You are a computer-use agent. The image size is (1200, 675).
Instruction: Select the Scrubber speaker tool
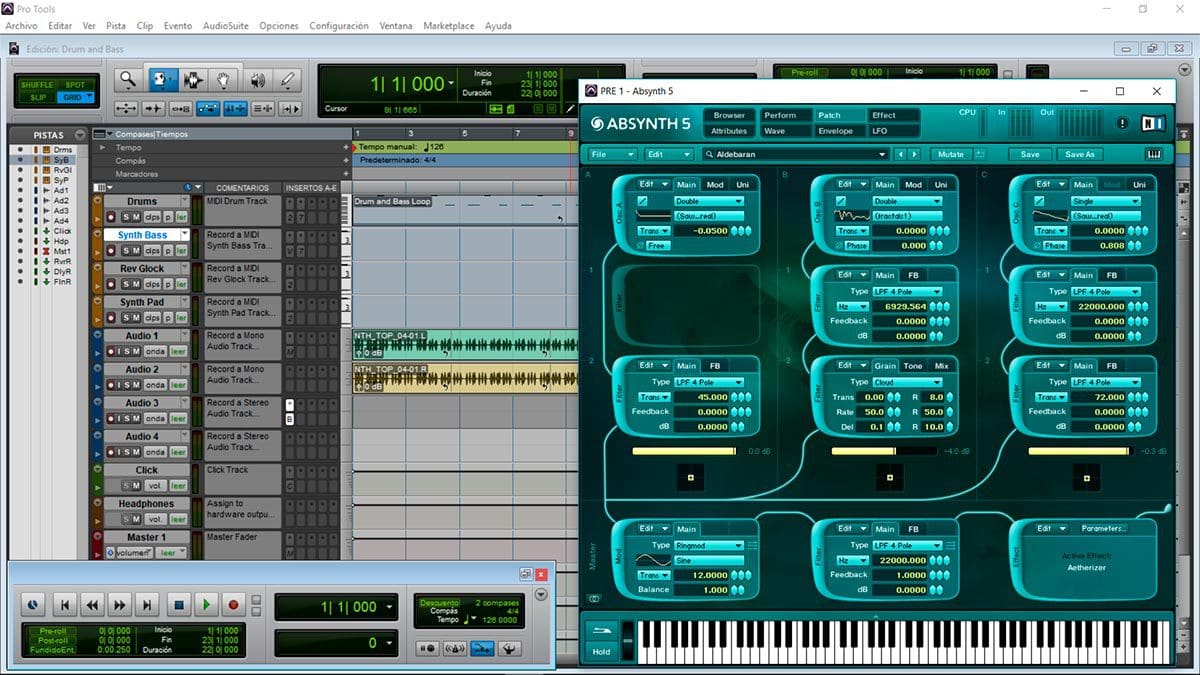click(x=257, y=81)
